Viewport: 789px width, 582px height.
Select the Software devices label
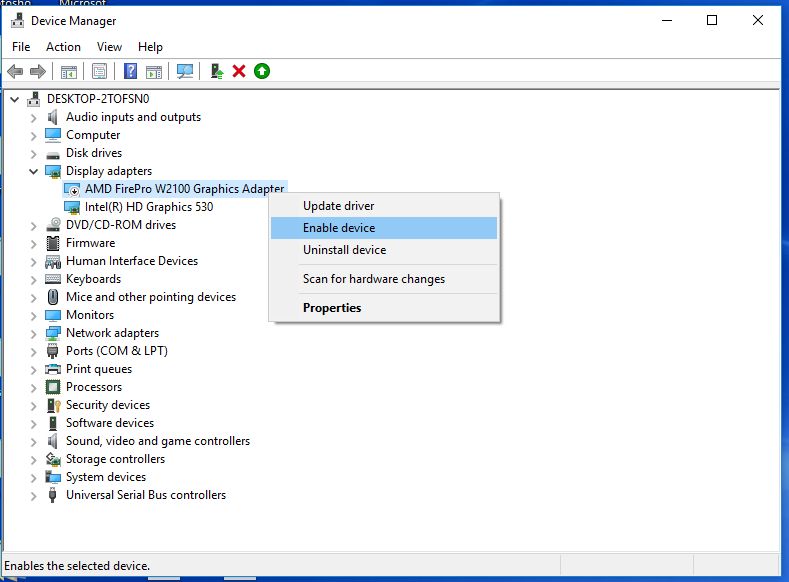(x=110, y=423)
